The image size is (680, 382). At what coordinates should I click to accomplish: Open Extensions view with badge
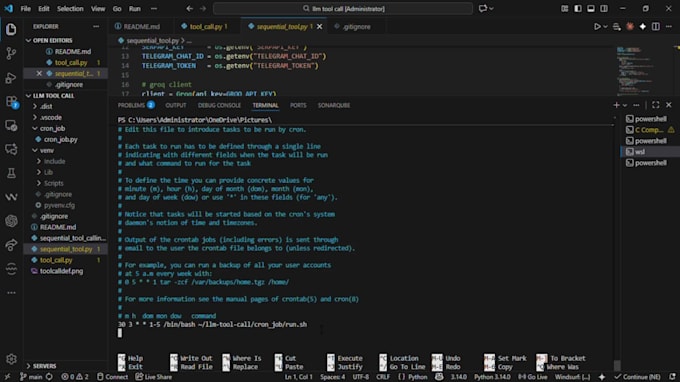coord(11,102)
